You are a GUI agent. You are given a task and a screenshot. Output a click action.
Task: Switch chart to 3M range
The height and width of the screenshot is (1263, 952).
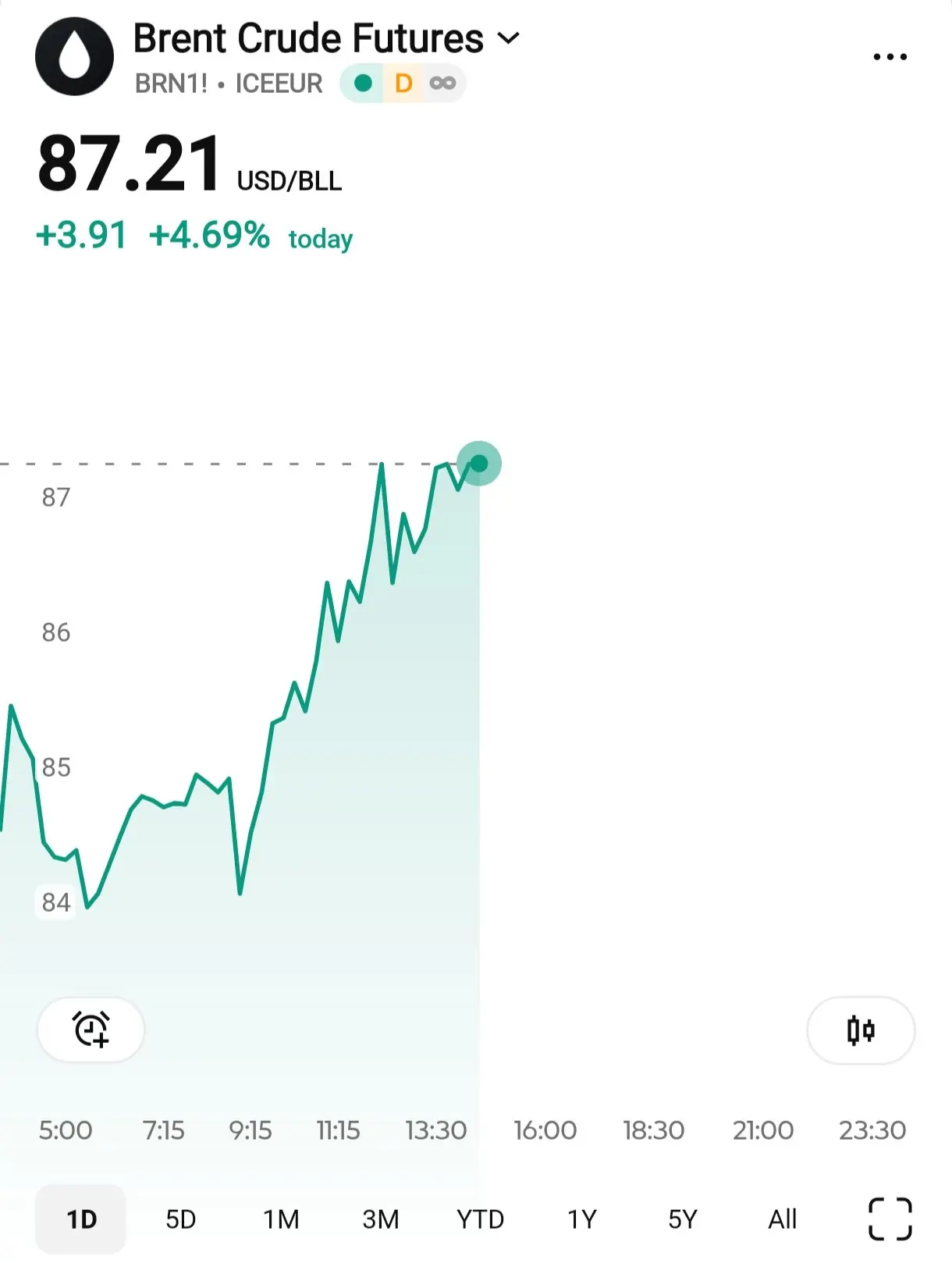click(x=381, y=1219)
